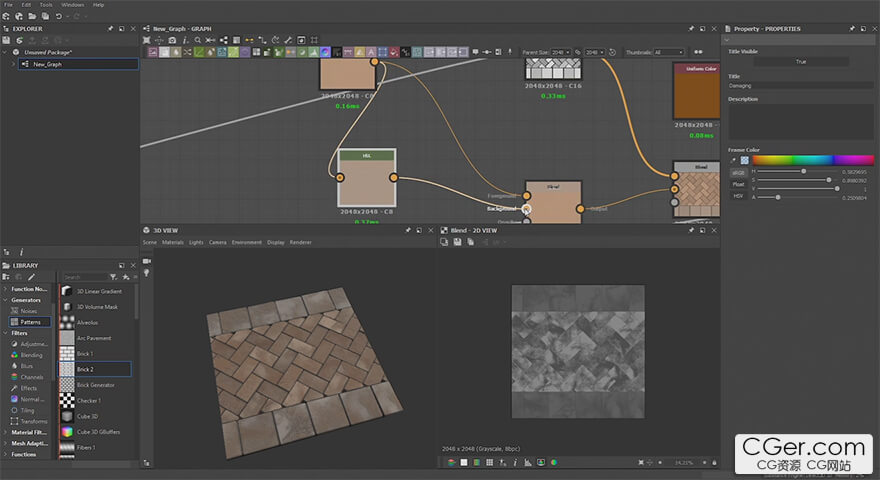Click the Frame Color hue gradient bar
This screenshot has width=880, height=480.
click(812, 159)
